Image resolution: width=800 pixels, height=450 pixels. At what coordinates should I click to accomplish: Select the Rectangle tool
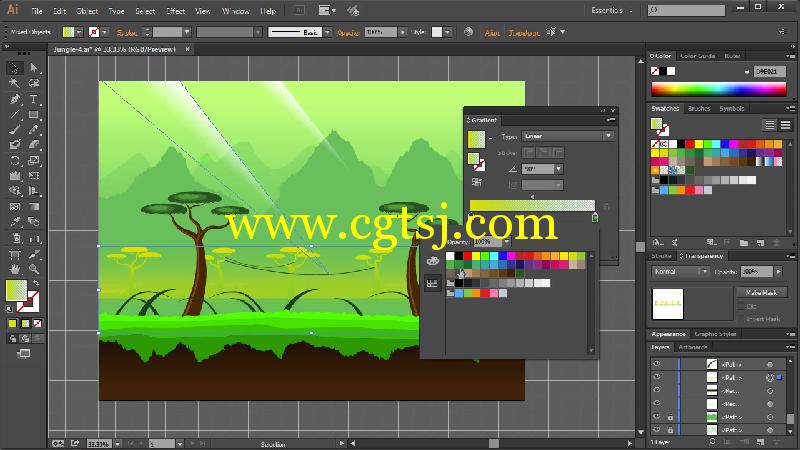[x=34, y=115]
